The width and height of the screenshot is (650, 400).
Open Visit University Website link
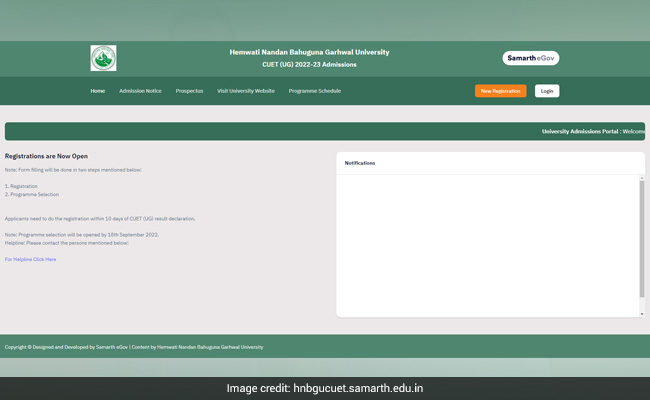click(246, 91)
